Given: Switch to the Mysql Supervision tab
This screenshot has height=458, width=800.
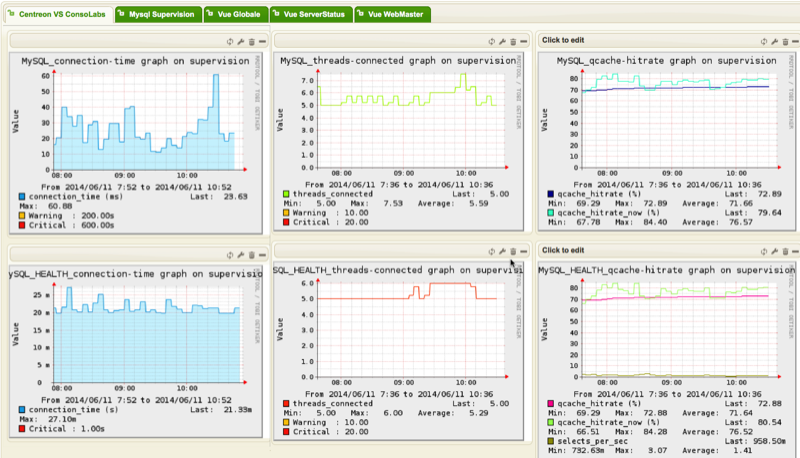Looking at the screenshot, I should tap(158, 15).
